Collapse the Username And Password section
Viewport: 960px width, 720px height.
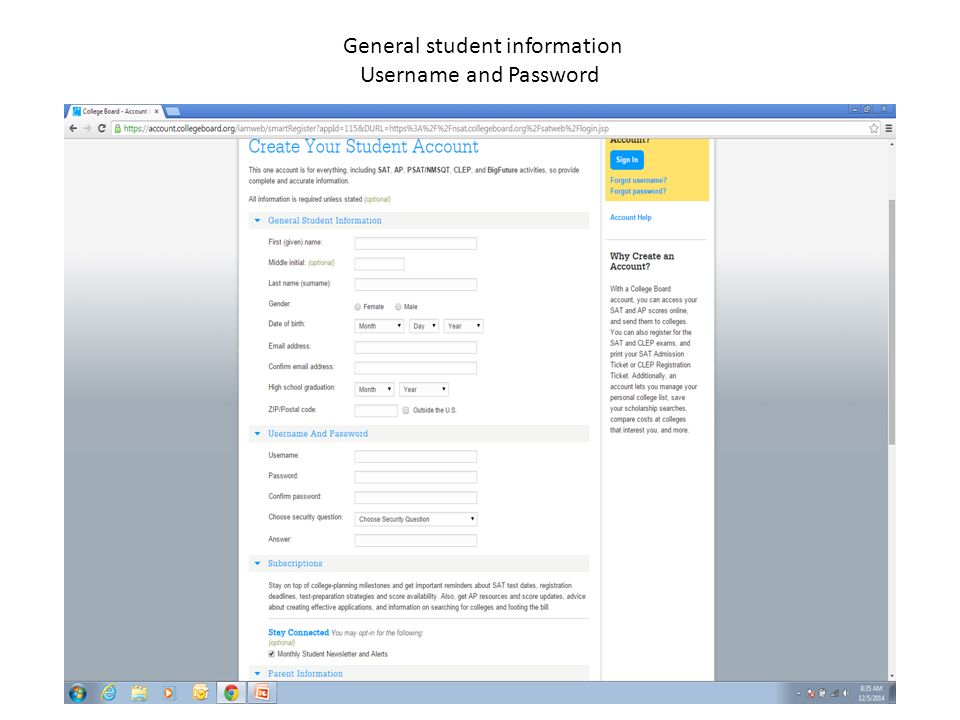coord(257,433)
